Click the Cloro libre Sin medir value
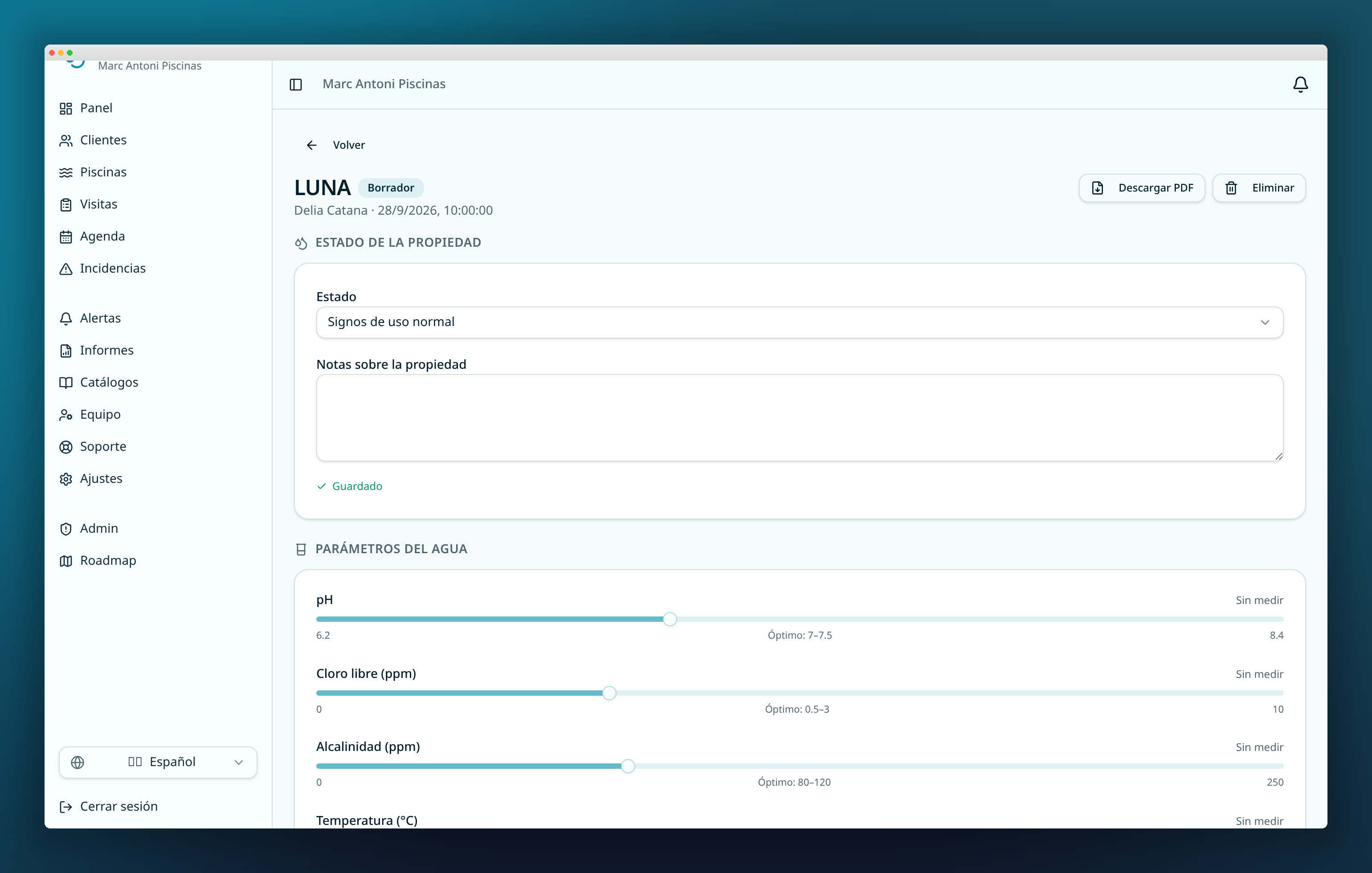1372x873 pixels. click(1259, 674)
